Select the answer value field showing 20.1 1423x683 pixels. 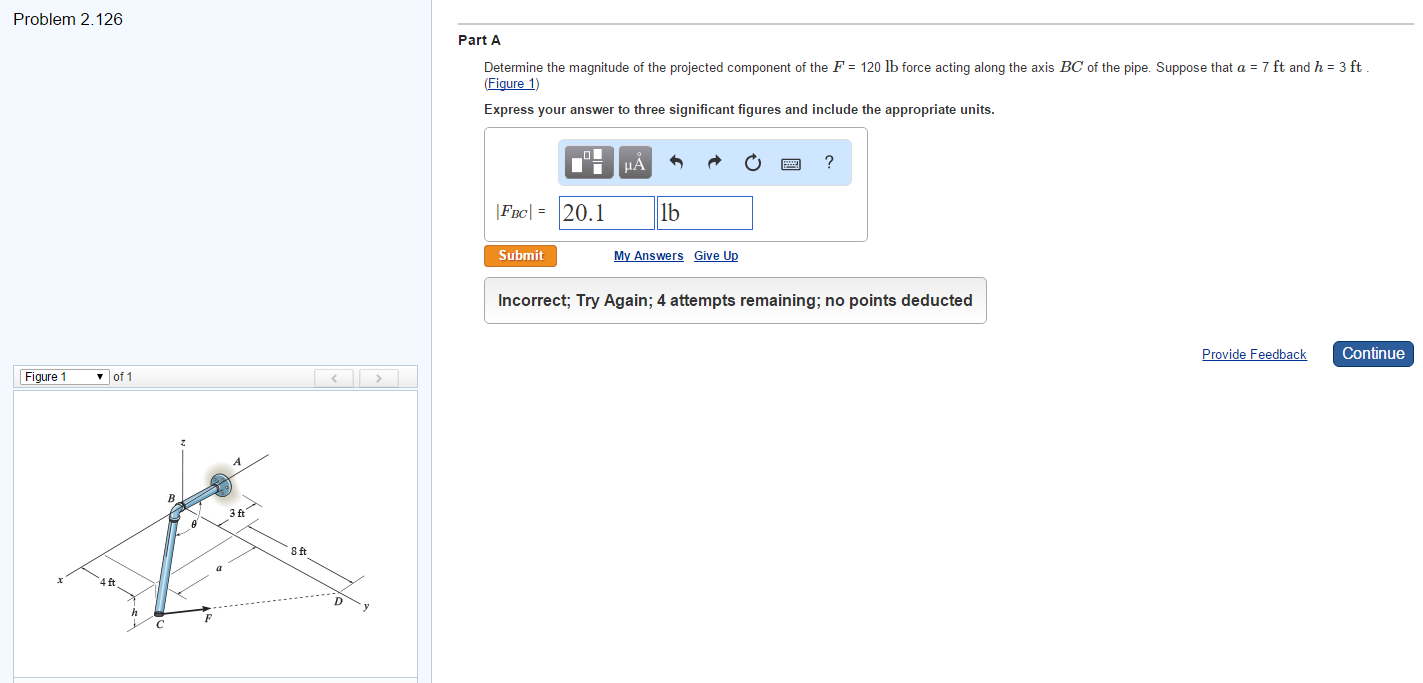(605, 212)
